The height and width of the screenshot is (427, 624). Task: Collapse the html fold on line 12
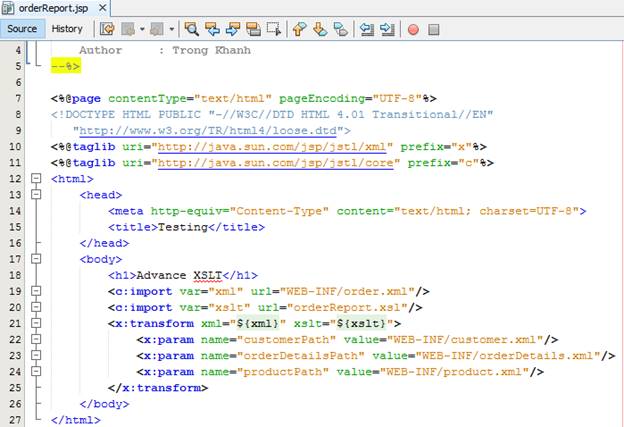36,178
